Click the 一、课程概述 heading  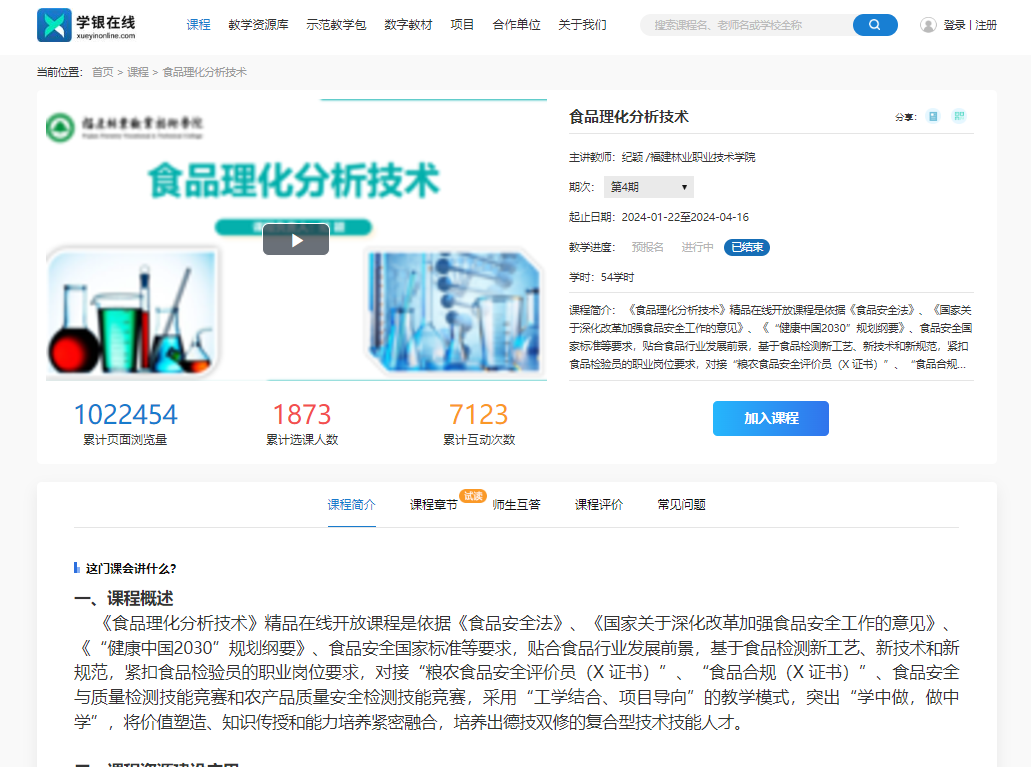coord(124,599)
